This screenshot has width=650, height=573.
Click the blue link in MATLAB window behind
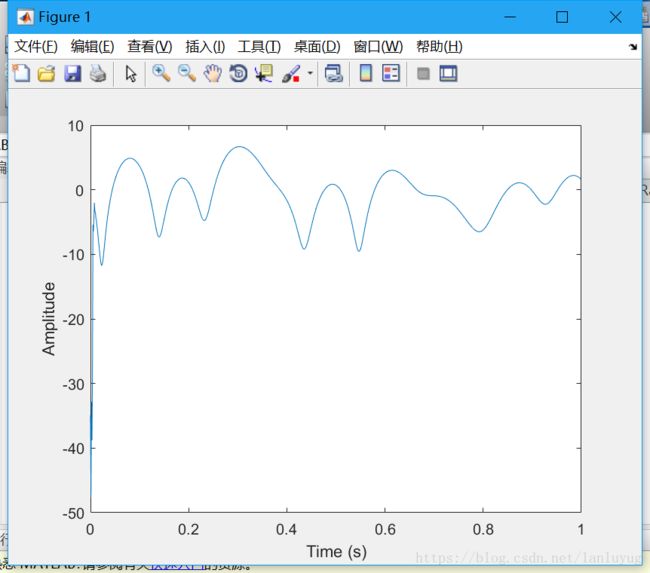(176, 566)
